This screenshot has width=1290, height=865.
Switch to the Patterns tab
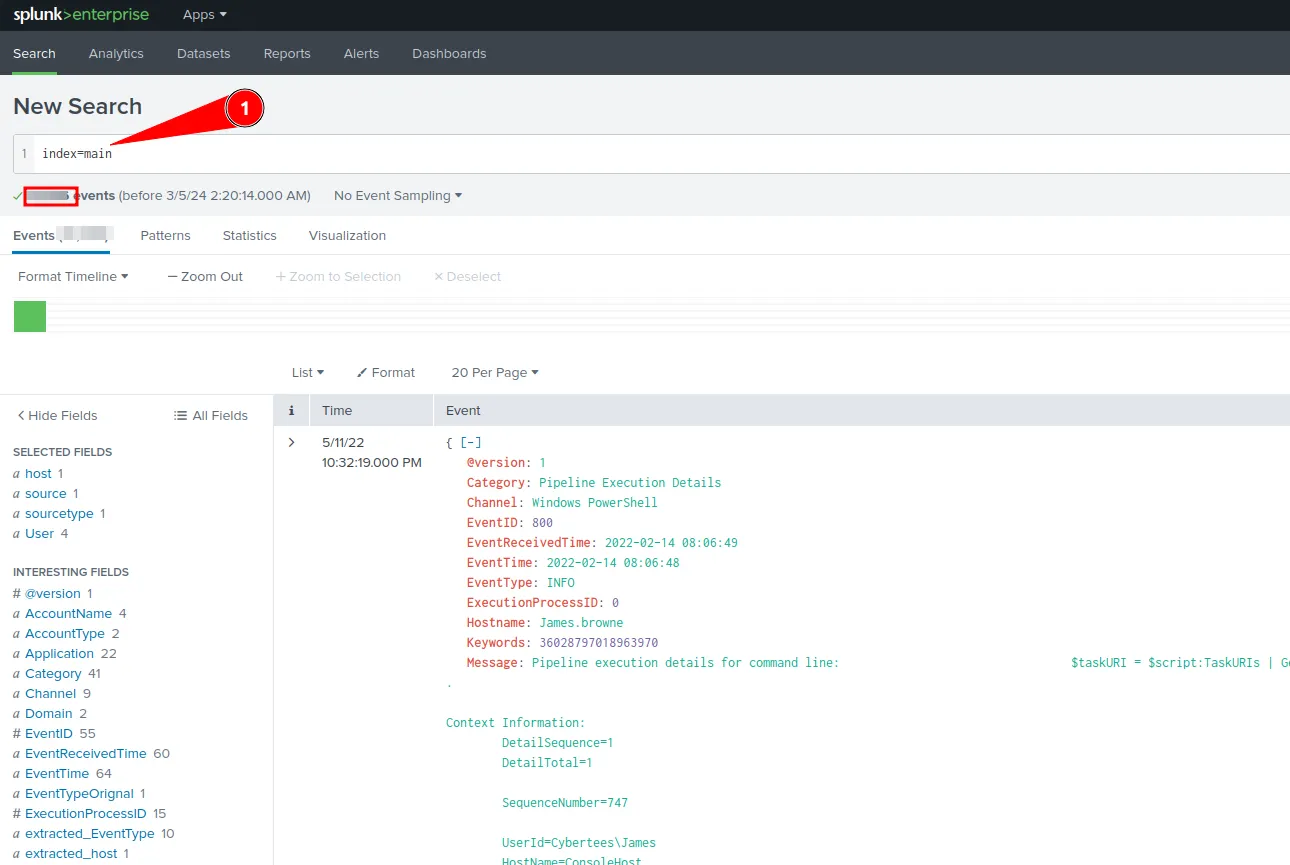pos(165,235)
